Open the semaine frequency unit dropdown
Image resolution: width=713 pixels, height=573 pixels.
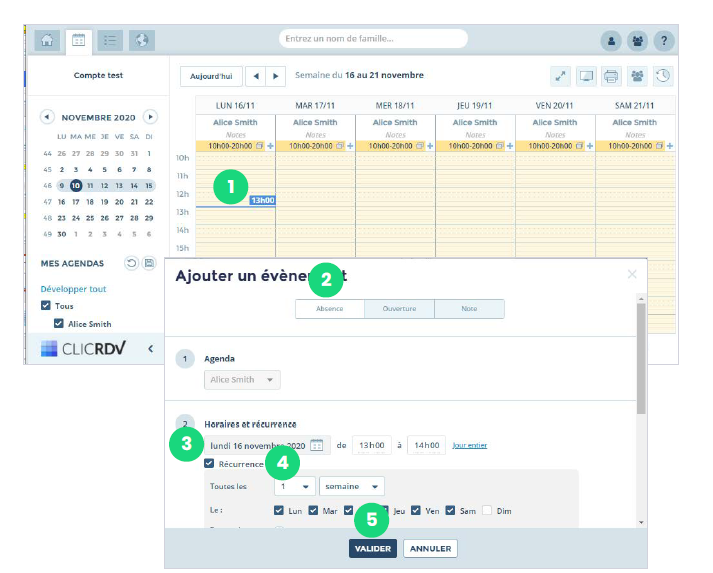351,487
